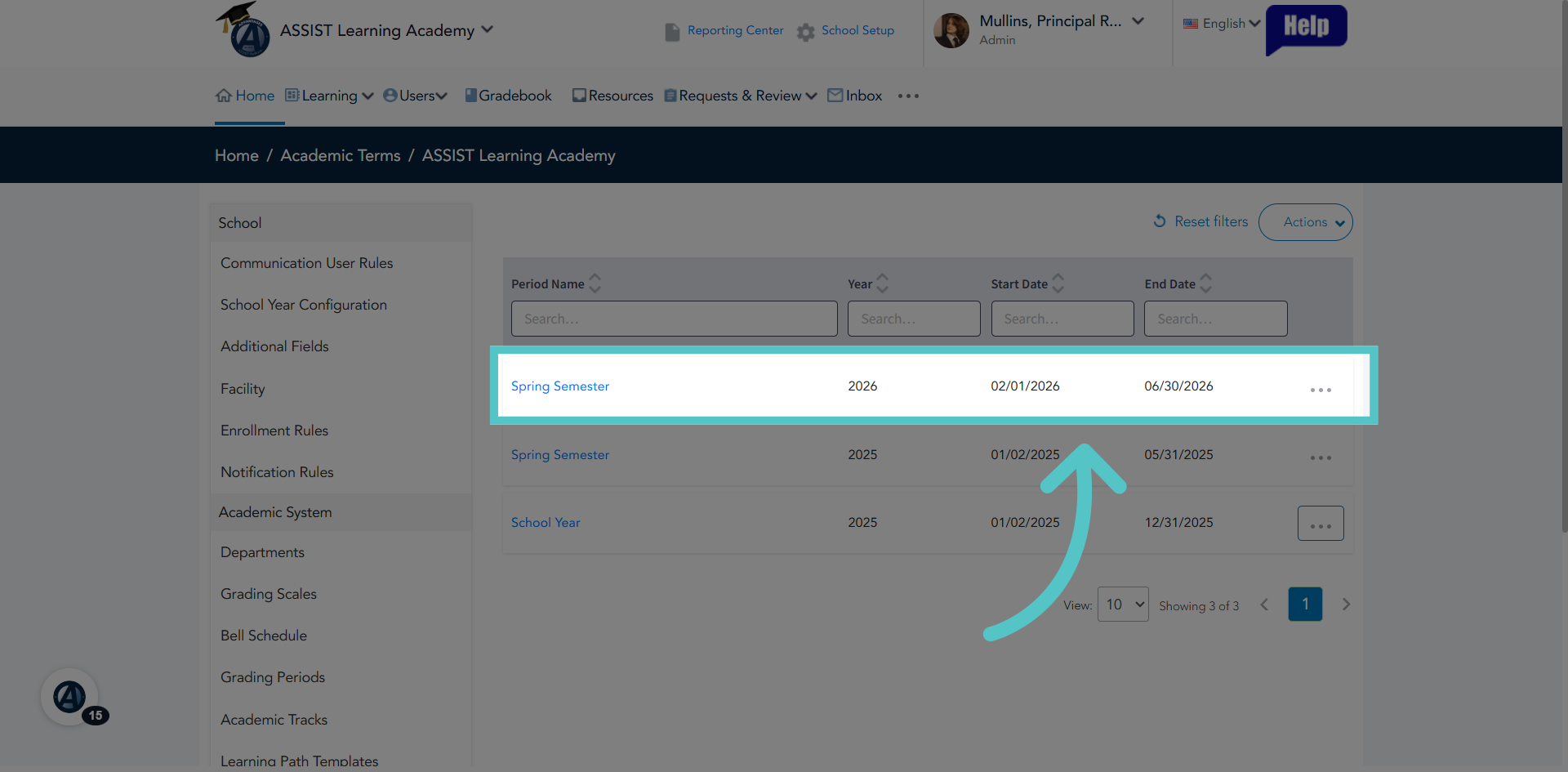
Task: Open Bell Schedule in sidebar
Action: (264, 636)
